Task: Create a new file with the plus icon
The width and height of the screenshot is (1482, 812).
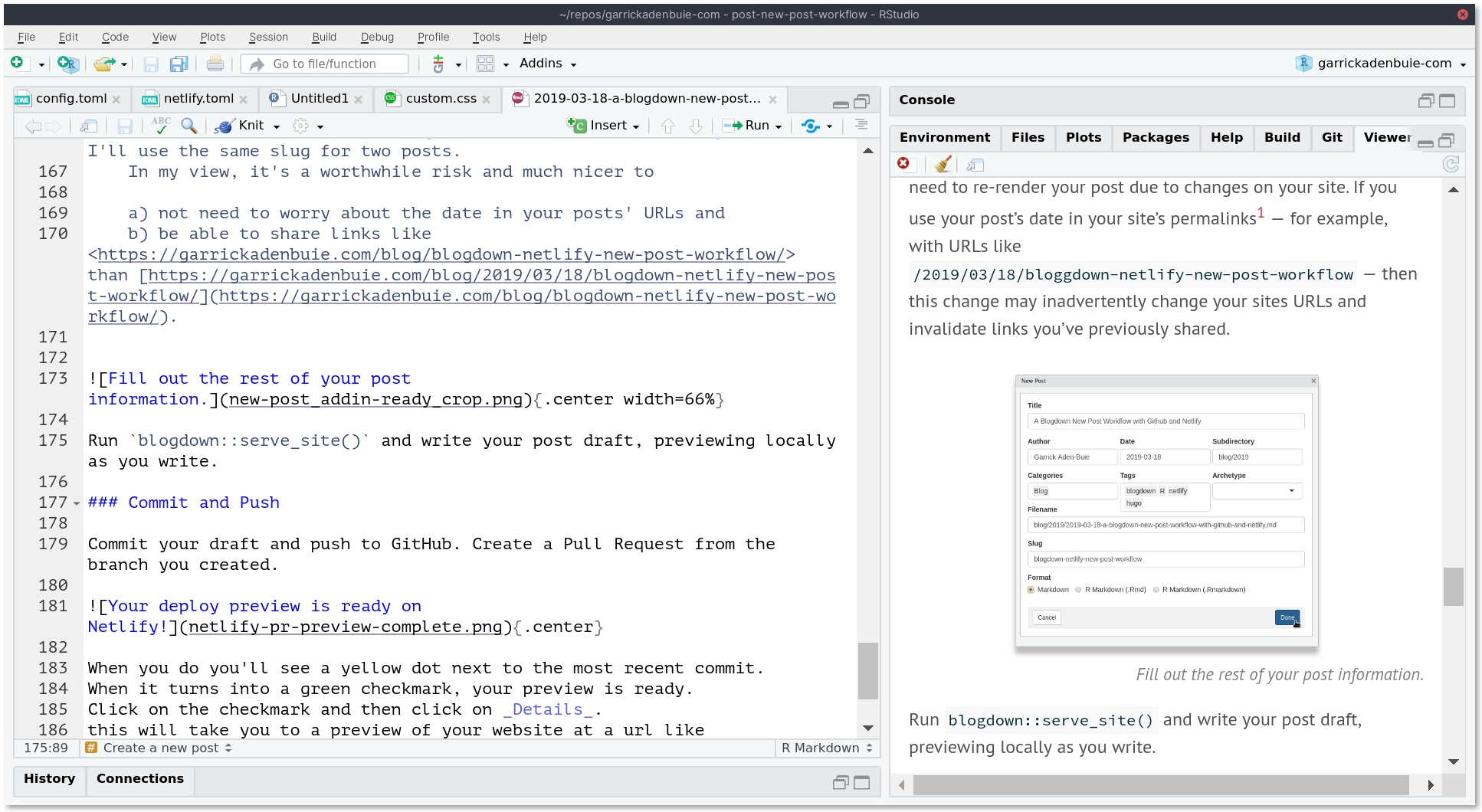Action: (x=17, y=64)
